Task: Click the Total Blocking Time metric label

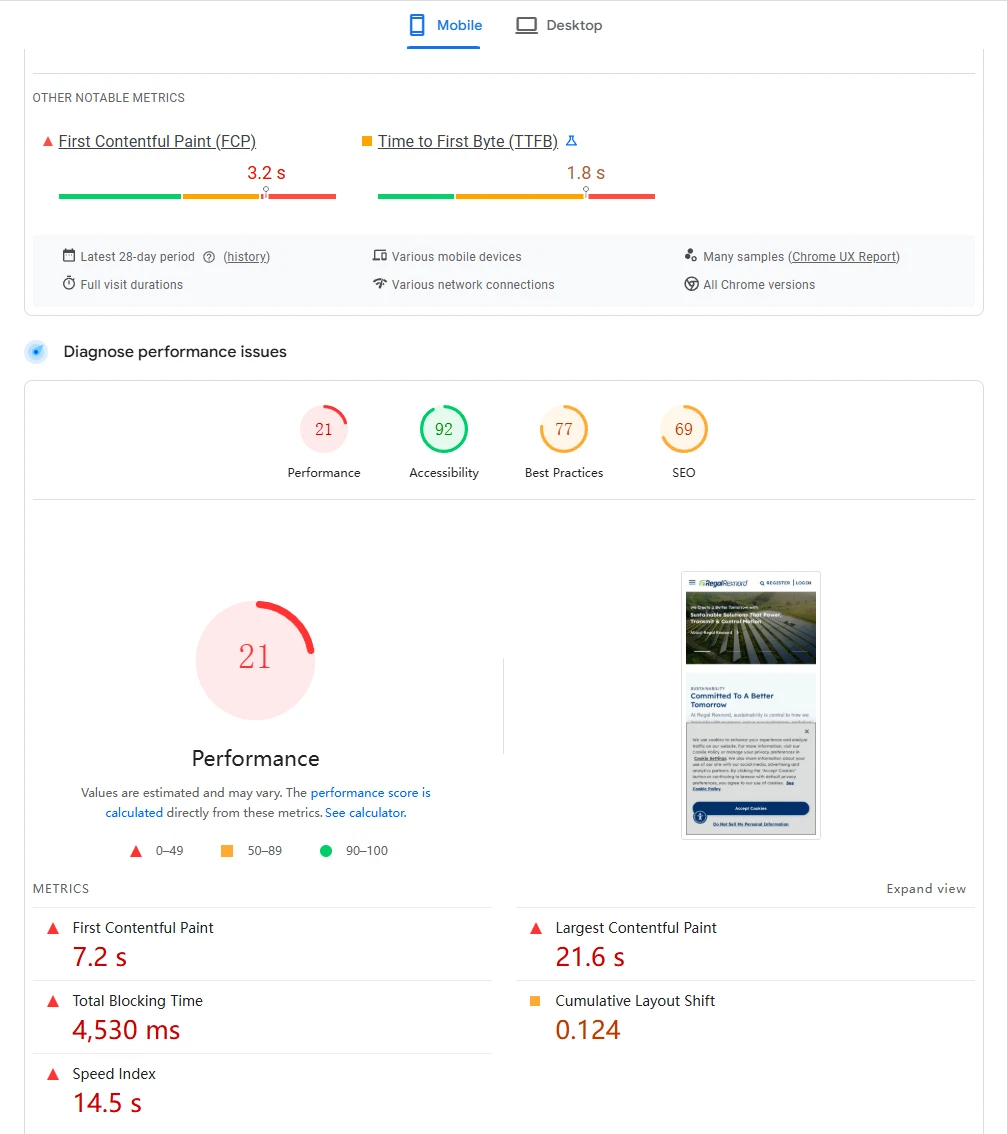Action: [137, 1001]
